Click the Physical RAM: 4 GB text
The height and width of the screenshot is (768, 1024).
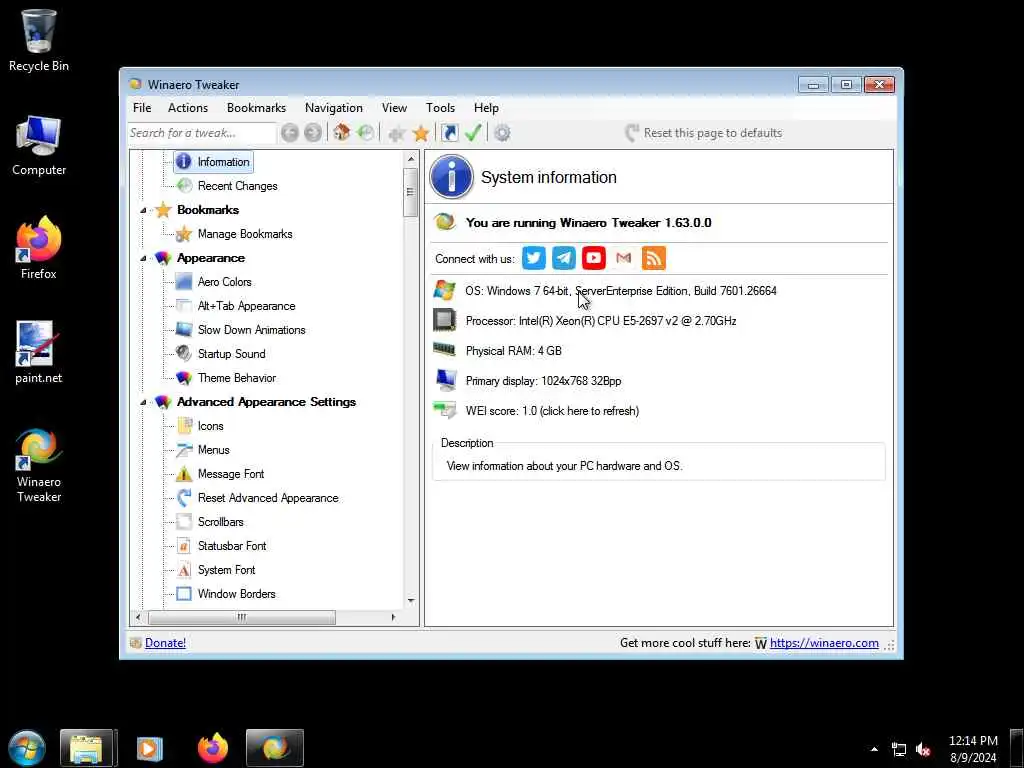click(x=513, y=351)
